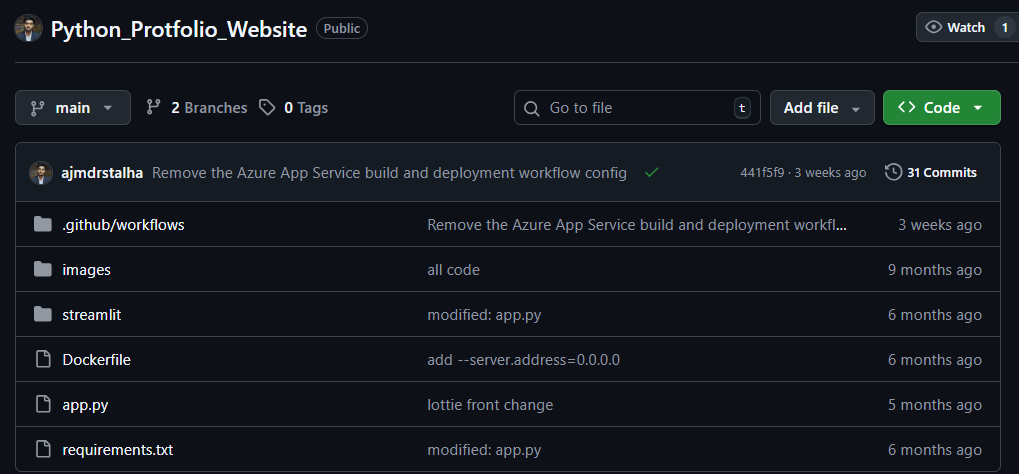The height and width of the screenshot is (474, 1019).
Task: Click the folder icon for .github/workflows
Action: pos(43,225)
